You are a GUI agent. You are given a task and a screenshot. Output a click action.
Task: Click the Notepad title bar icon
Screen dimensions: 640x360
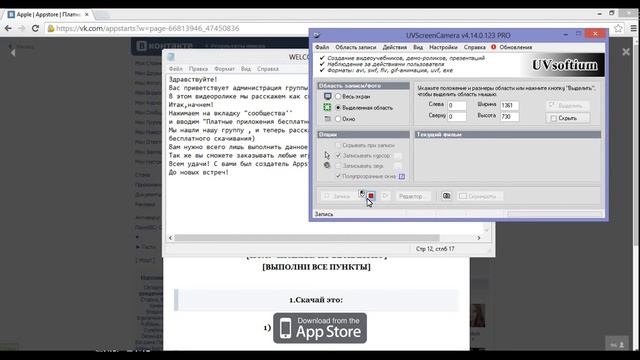pyautogui.click(x=171, y=57)
